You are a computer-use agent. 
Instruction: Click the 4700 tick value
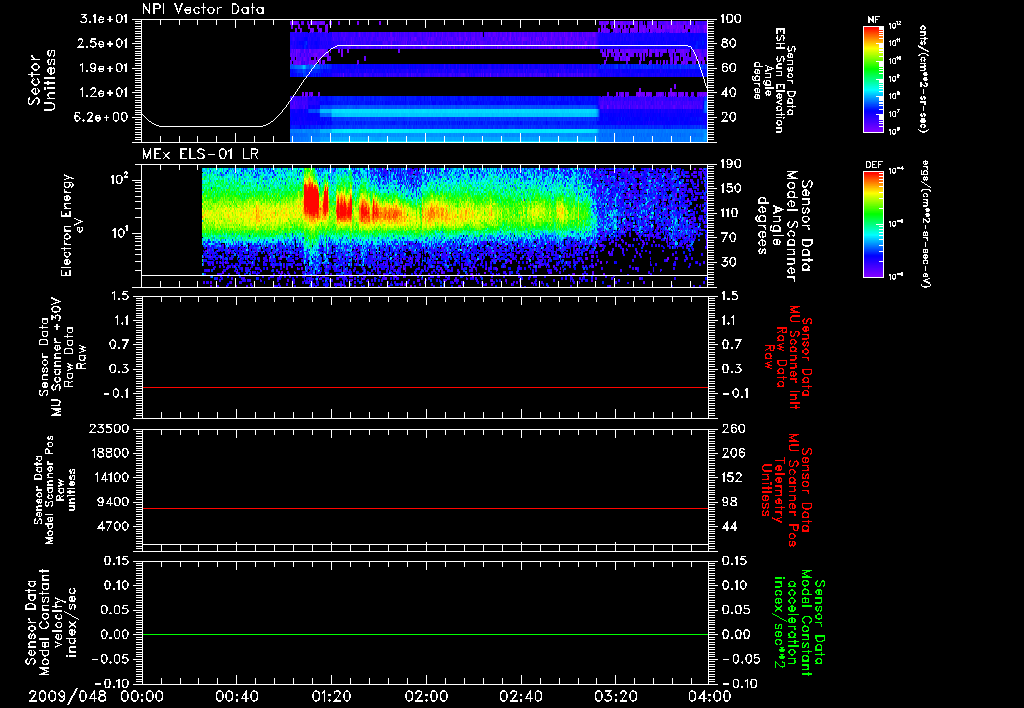point(112,526)
